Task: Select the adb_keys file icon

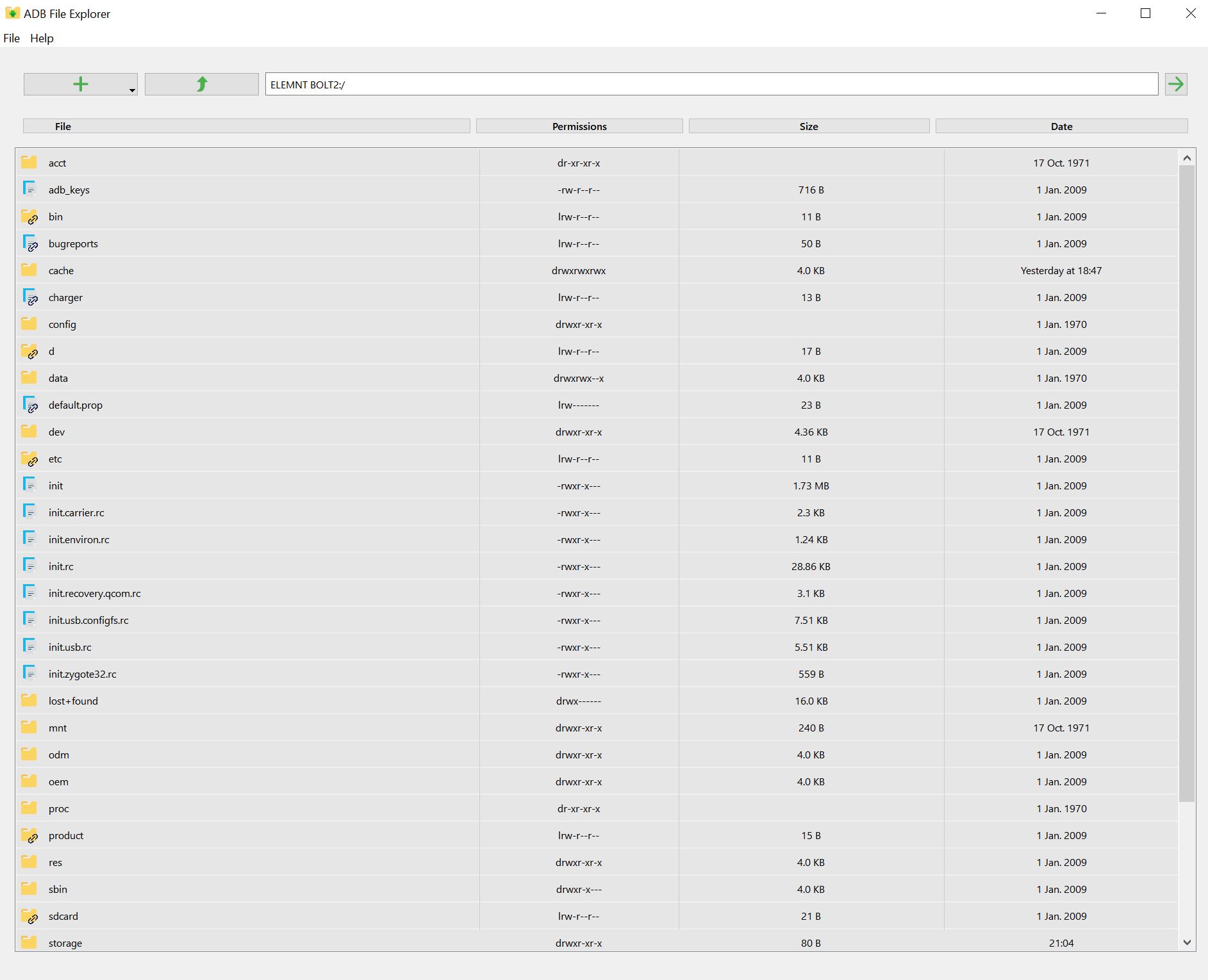Action: (x=29, y=189)
